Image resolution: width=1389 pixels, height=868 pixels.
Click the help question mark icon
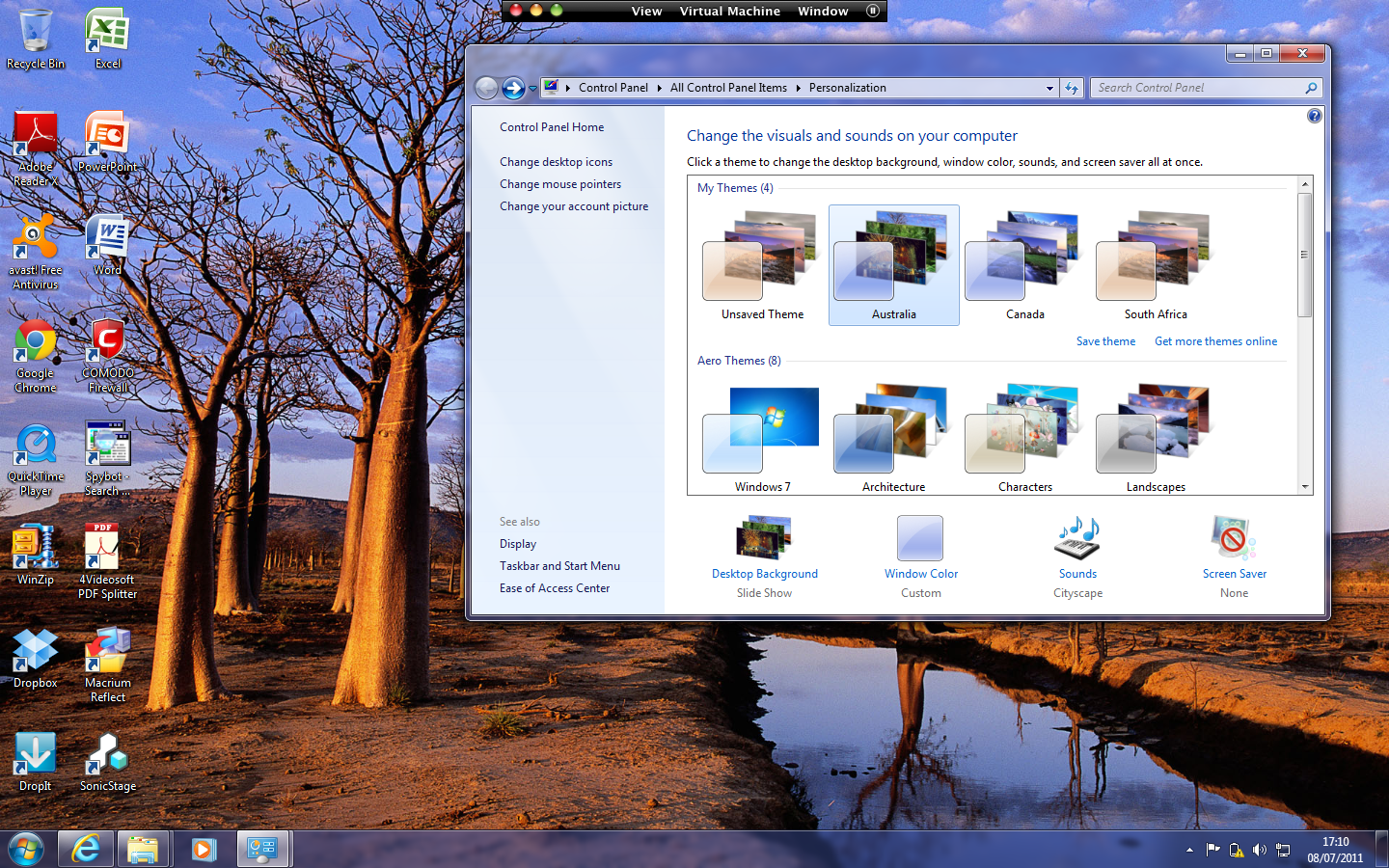click(x=1314, y=116)
